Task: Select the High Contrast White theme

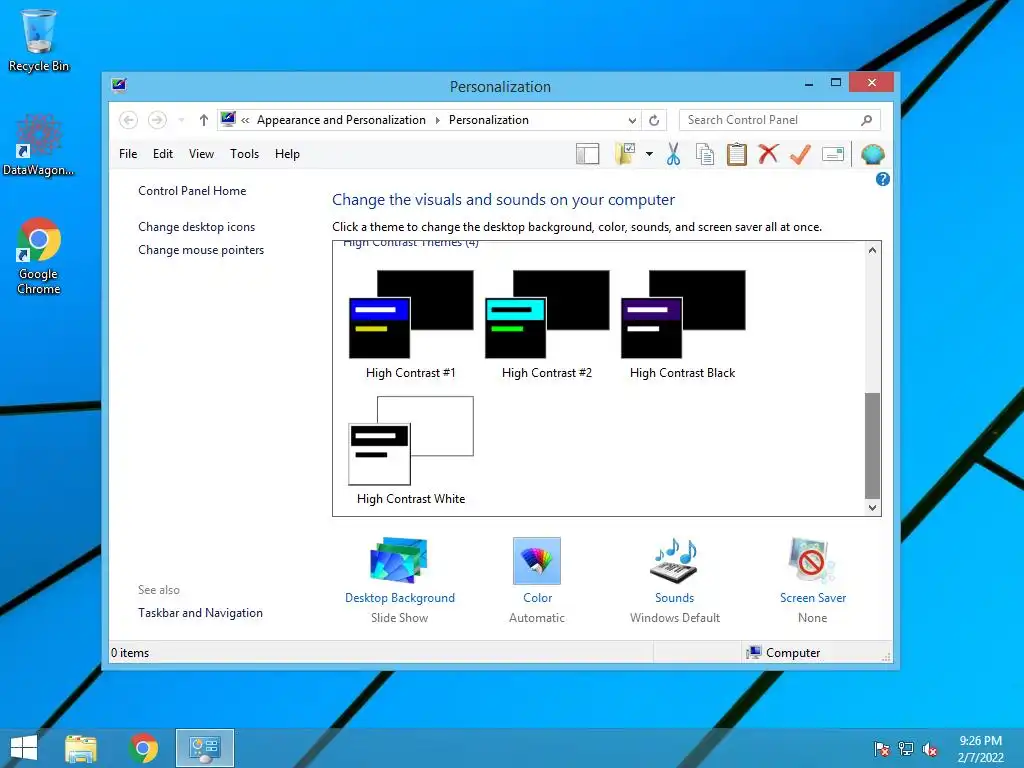Action: click(411, 451)
